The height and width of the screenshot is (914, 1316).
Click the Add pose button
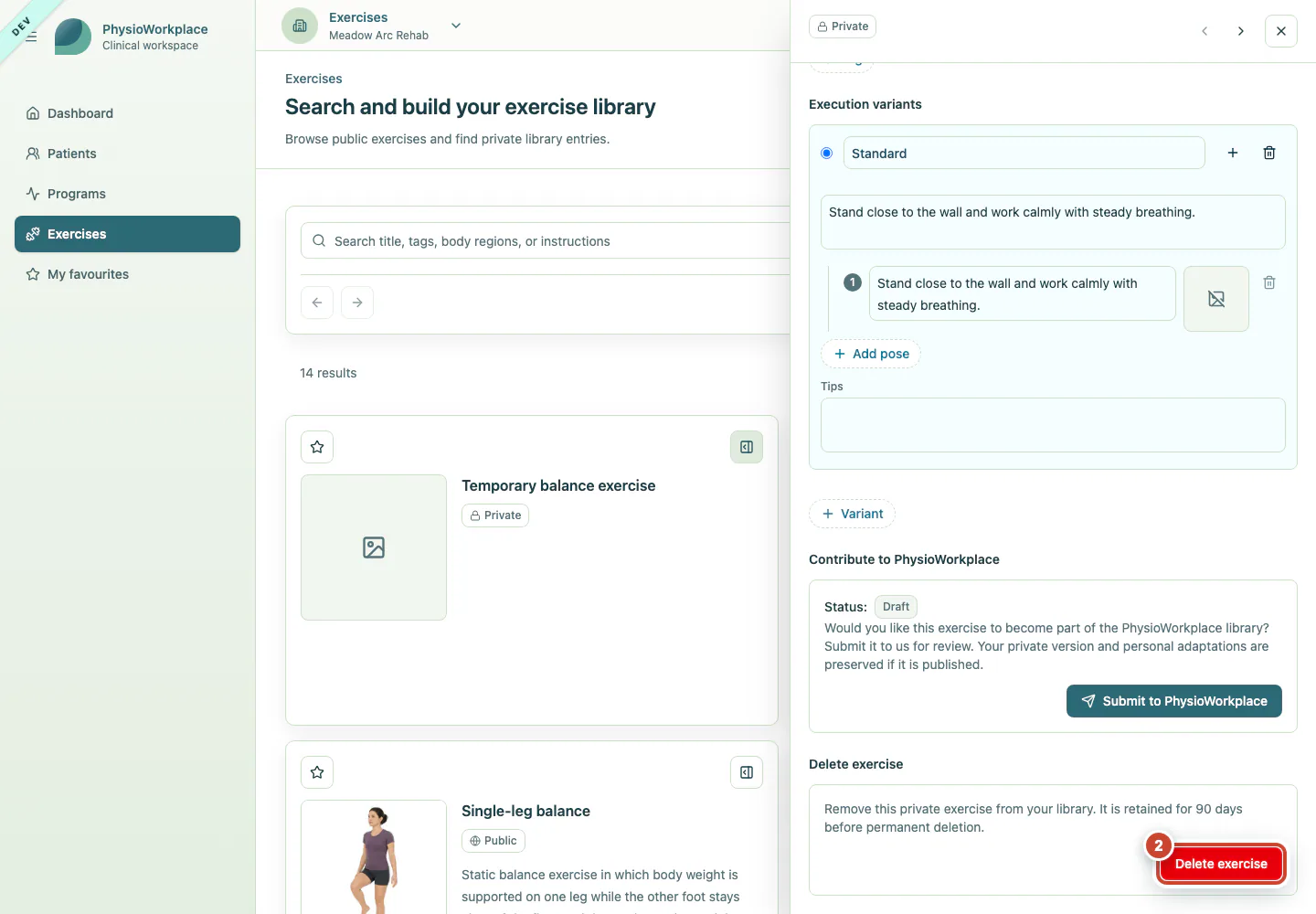pyautogui.click(x=871, y=354)
